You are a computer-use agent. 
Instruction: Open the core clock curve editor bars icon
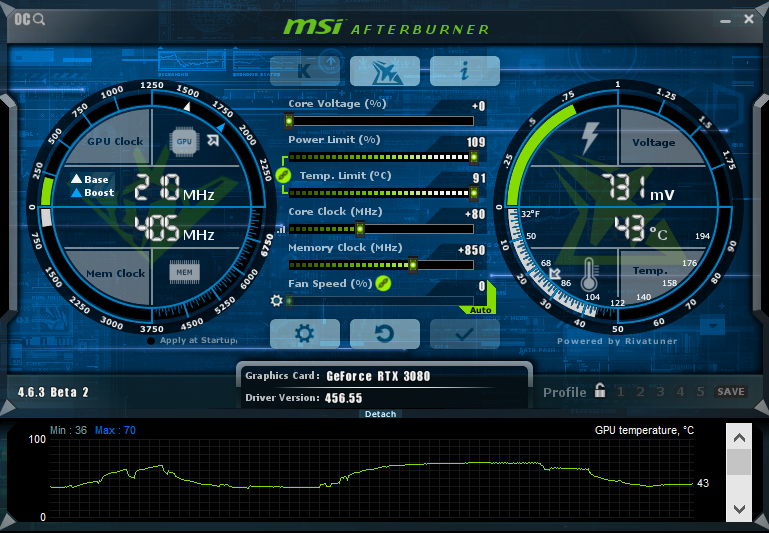click(281, 229)
